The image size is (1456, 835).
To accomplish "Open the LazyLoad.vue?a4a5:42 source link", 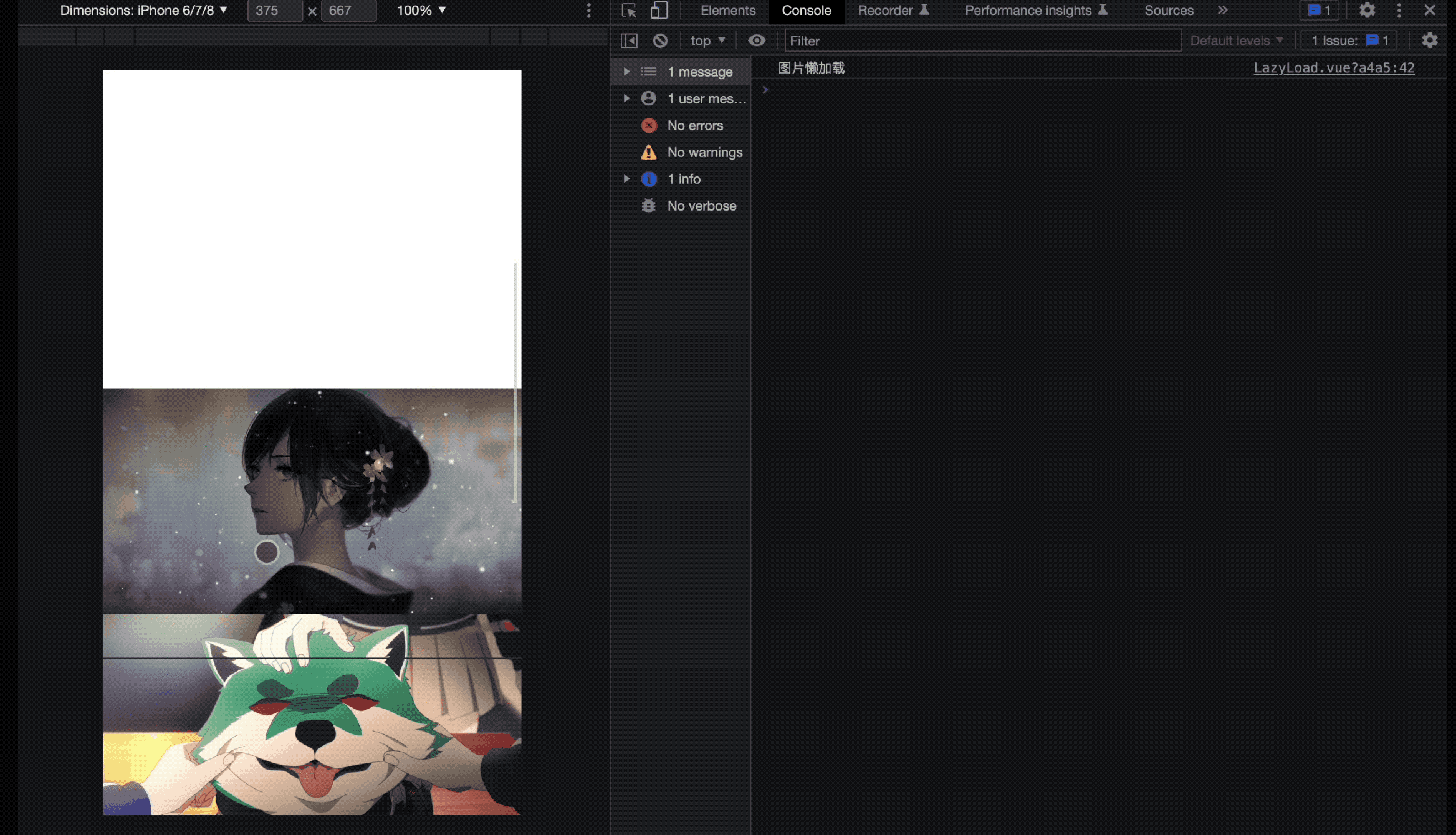I will click(1334, 68).
